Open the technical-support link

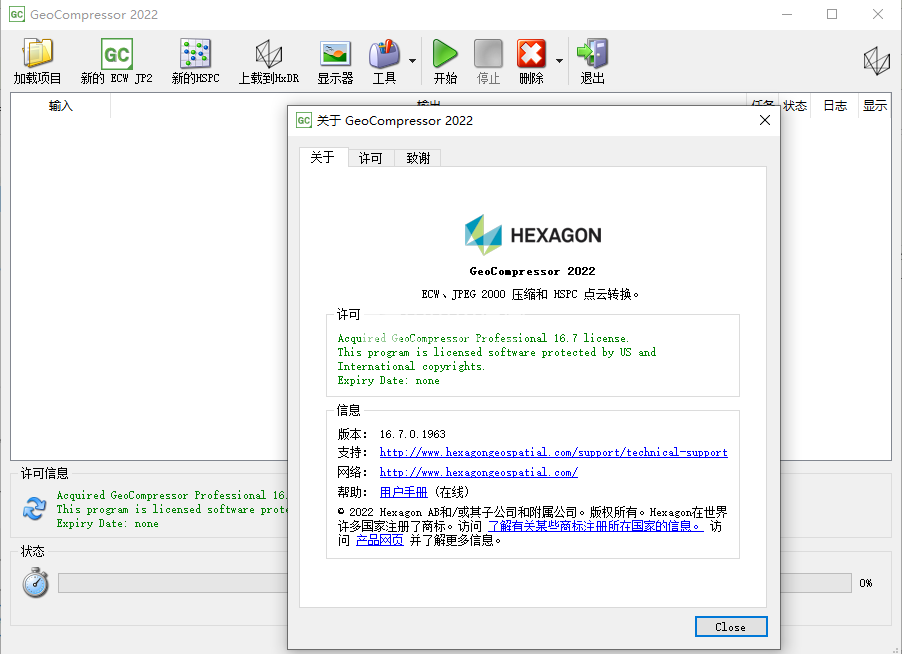pyautogui.click(x=553, y=453)
